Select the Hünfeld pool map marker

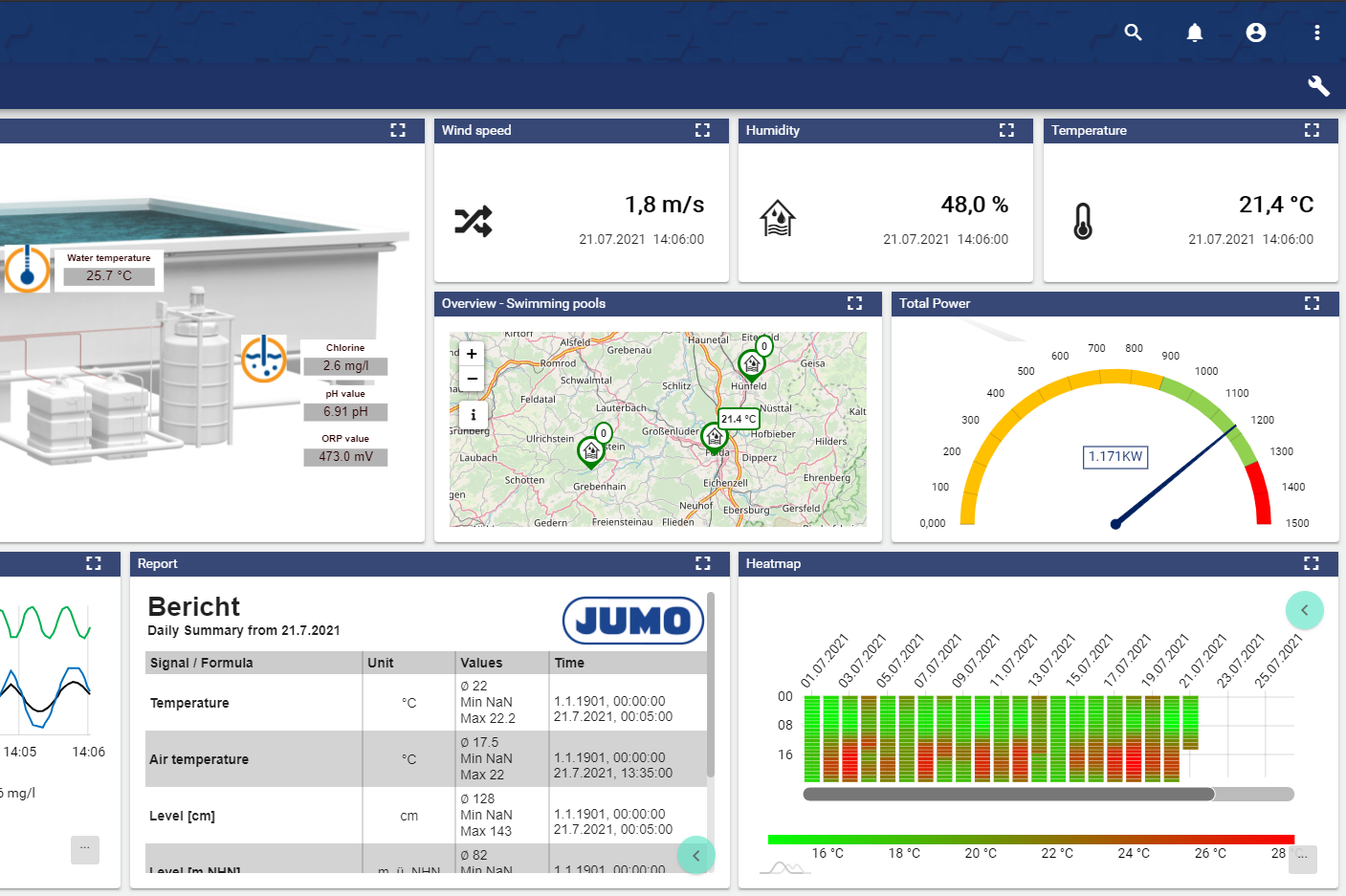tap(751, 364)
